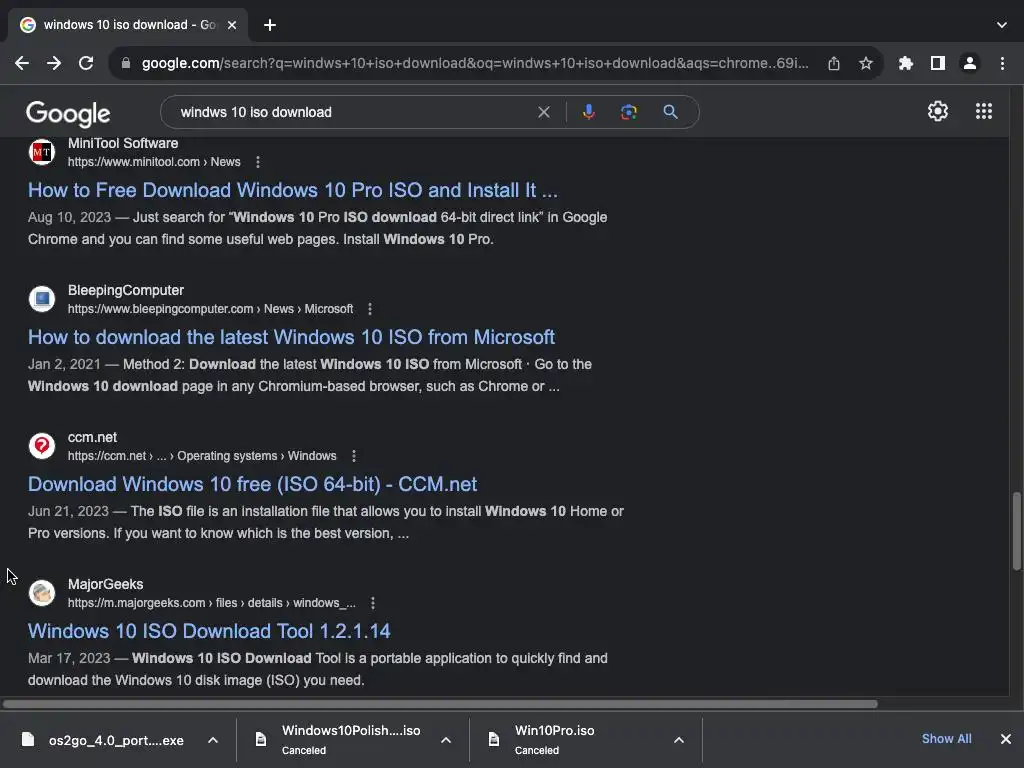Click the 'ccm.net' site name
The width and height of the screenshot is (1024, 768).
pyautogui.click(x=92, y=437)
